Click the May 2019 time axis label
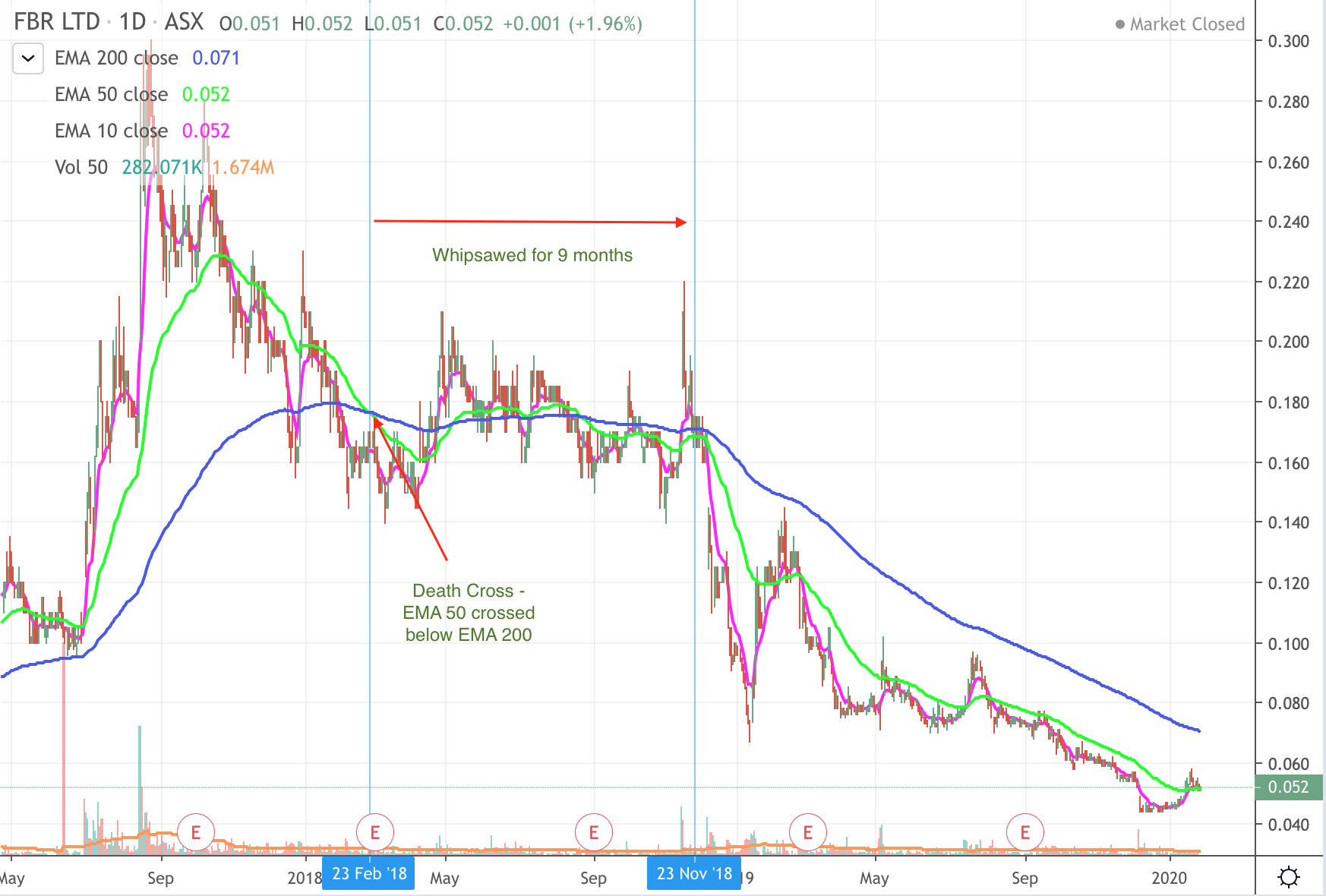The width and height of the screenshot is (1326, 896). pyautogui.click(x=874, y=879)
